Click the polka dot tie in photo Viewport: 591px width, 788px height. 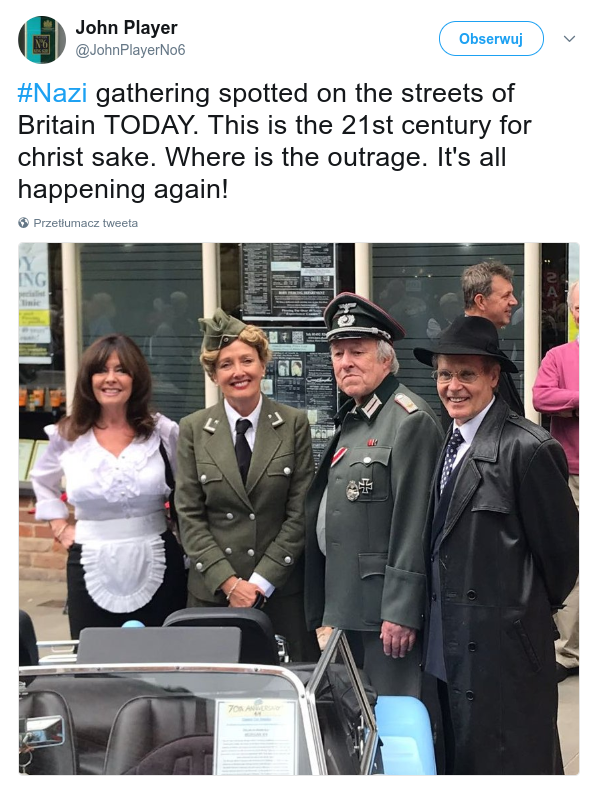(x=450, y=458)
